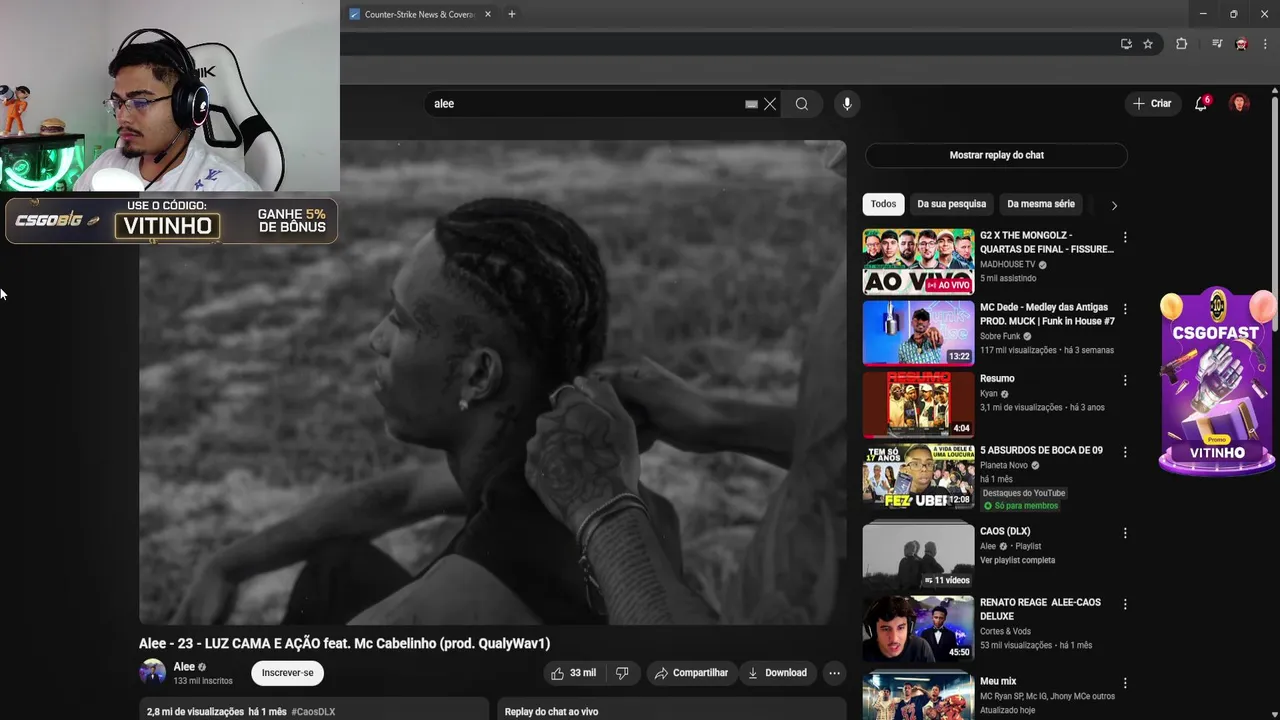Image resolution: width=1280 pixels, height=720 pixels.
Task: Open options for CAOS (DLX) playlist
Action: coord(1125,533)
